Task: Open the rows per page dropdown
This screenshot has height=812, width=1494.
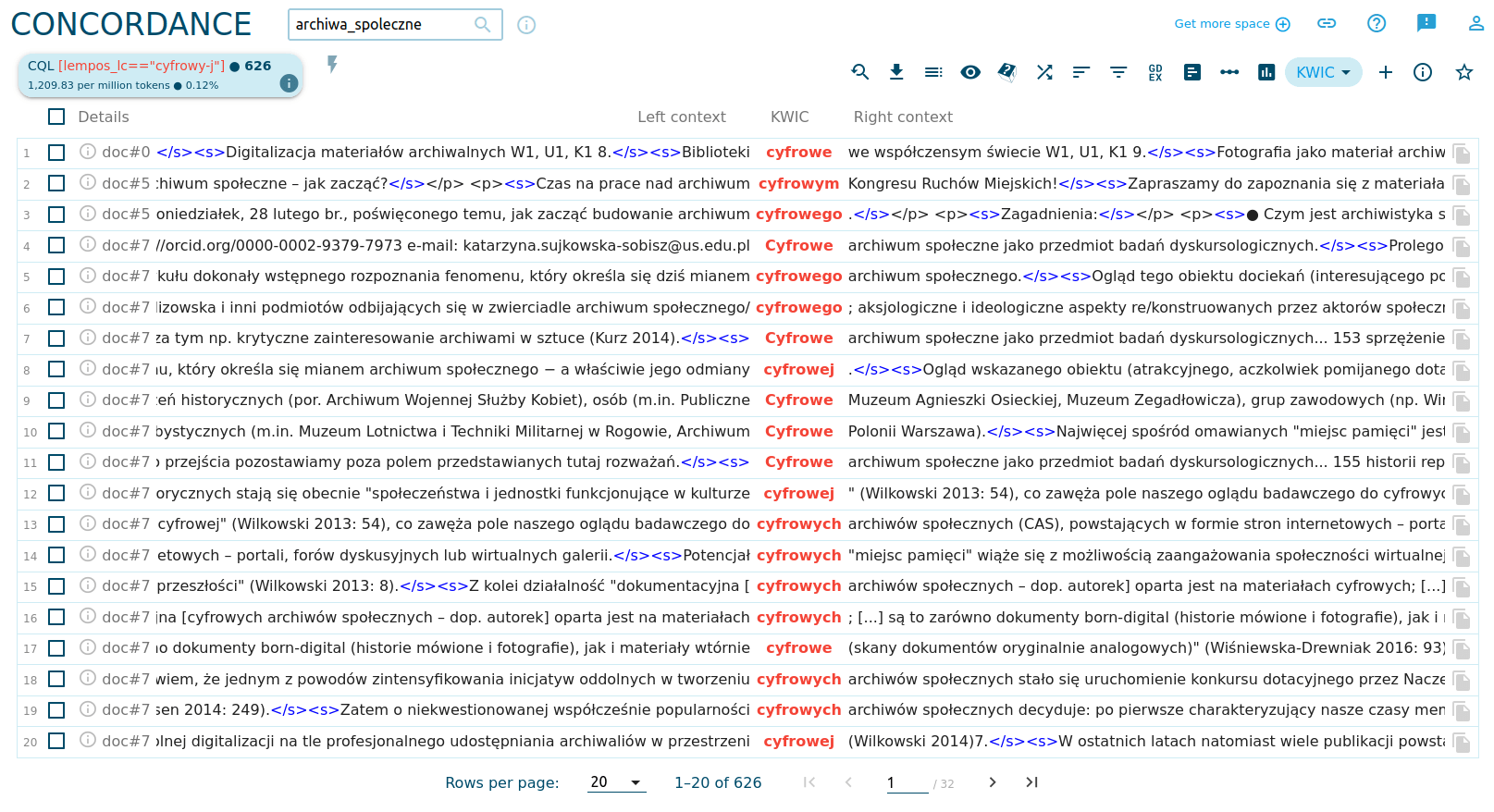Action: tap(616, 782)
